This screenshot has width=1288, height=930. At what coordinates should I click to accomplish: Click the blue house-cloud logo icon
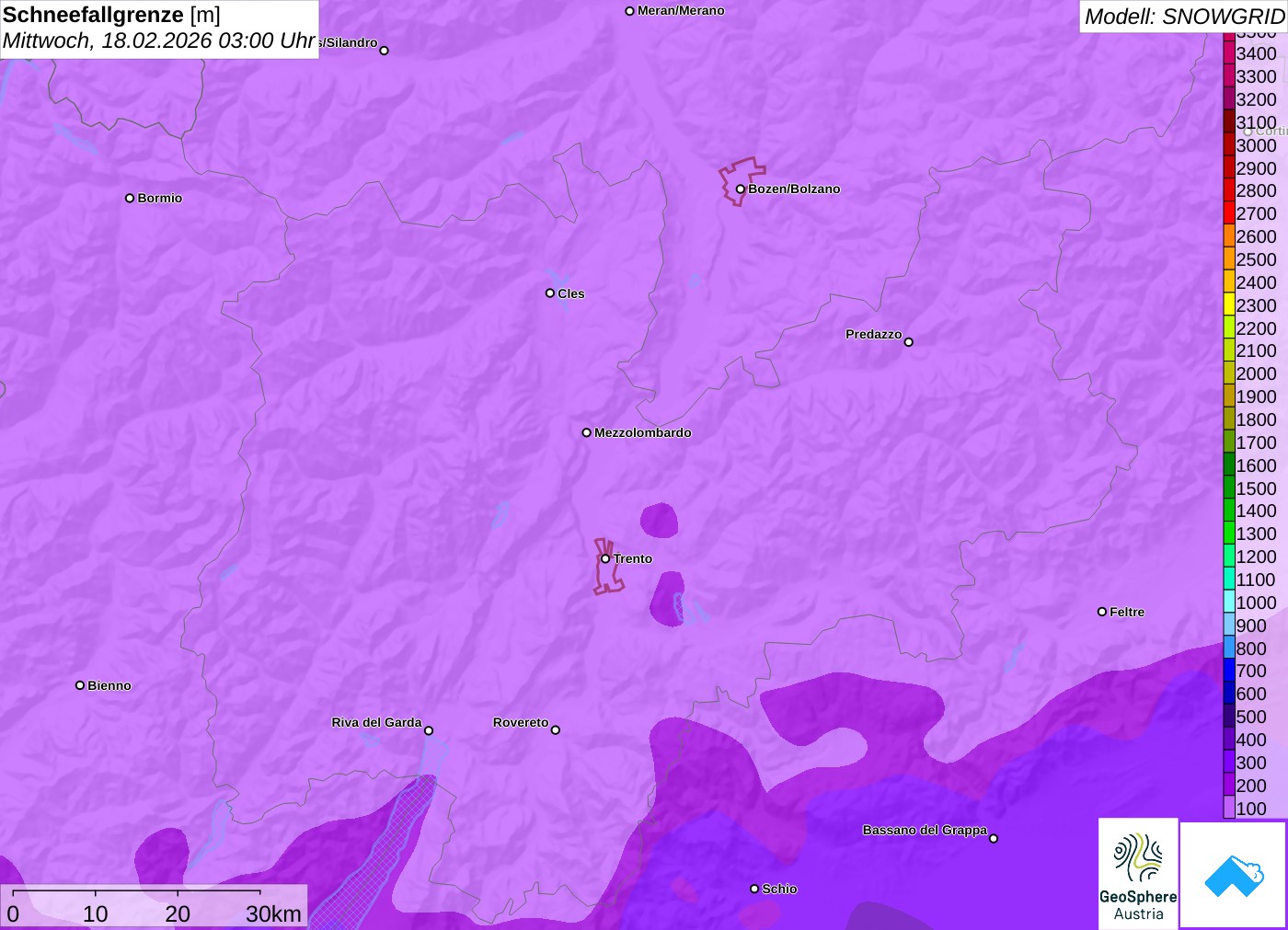[1234, 875]
